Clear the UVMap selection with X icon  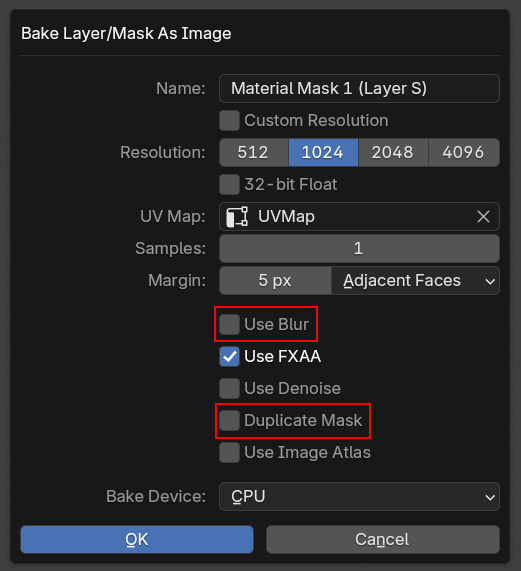[x=483, y=217]
